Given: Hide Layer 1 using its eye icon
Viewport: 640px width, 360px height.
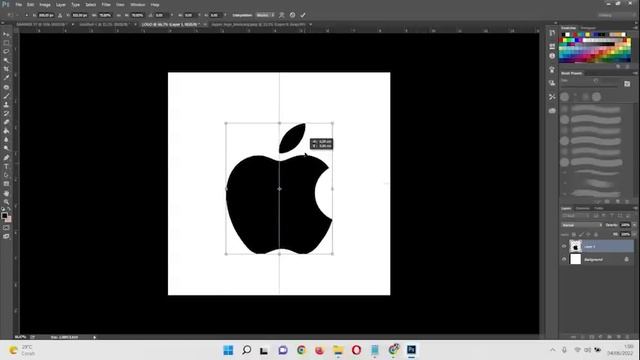Looking at the screenshot, I should pyautogui.click(x=564, y=247).
